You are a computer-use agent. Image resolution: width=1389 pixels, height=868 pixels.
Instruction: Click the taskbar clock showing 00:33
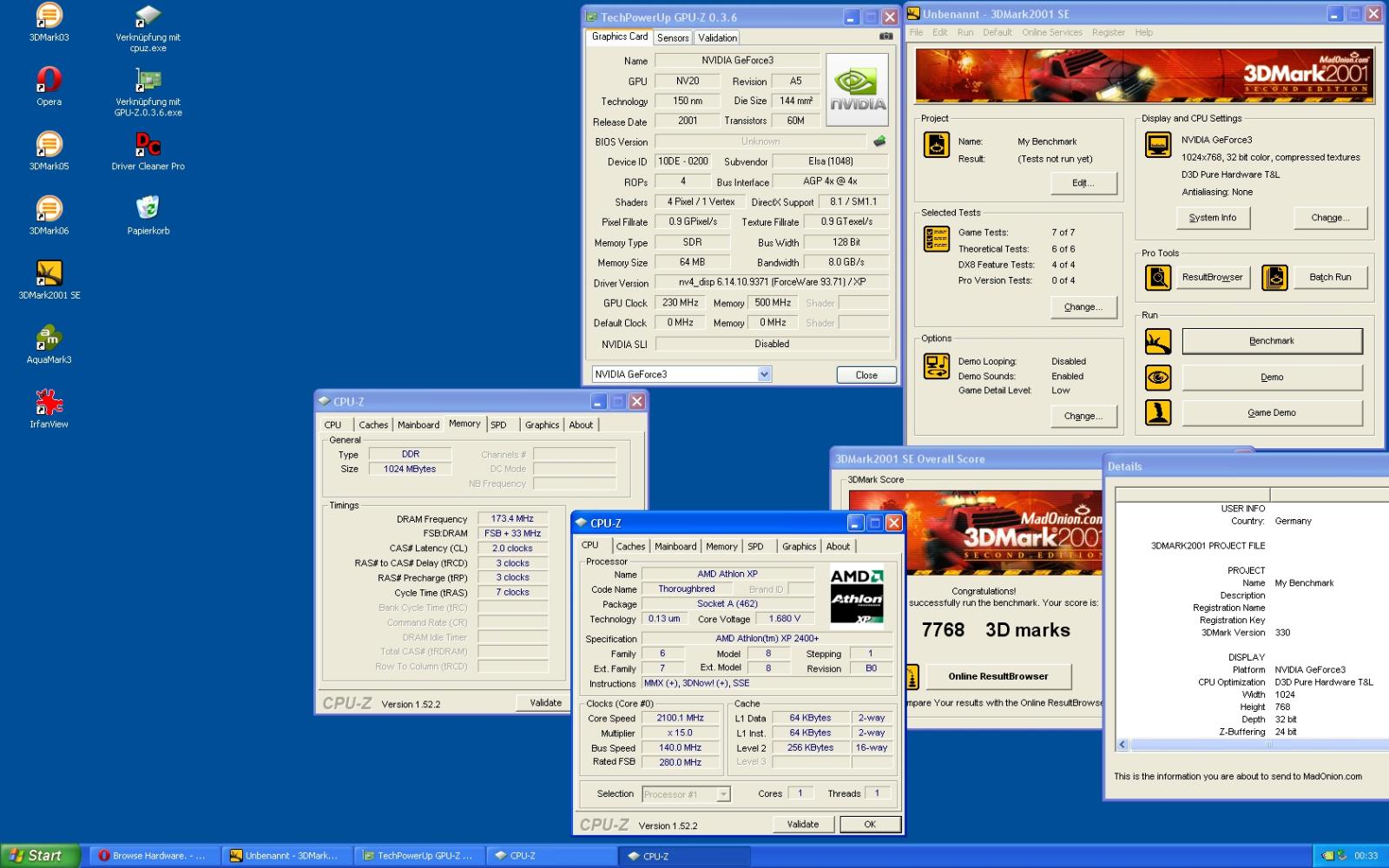tap(1366, 856)
